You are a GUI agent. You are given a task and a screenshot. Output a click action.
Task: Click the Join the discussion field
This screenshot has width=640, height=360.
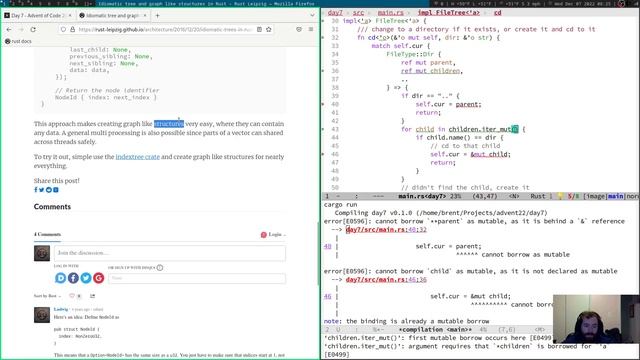pyautogui.click(x=170, y=253)
